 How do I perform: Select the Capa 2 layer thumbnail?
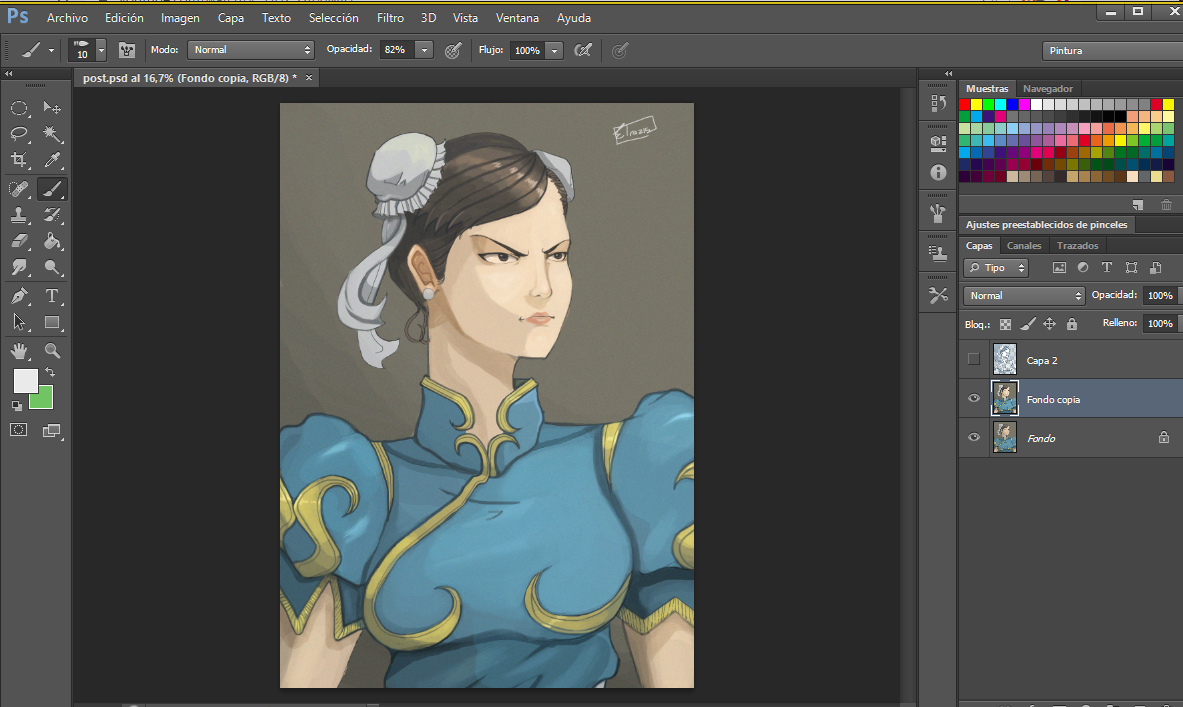(1005, 360)
